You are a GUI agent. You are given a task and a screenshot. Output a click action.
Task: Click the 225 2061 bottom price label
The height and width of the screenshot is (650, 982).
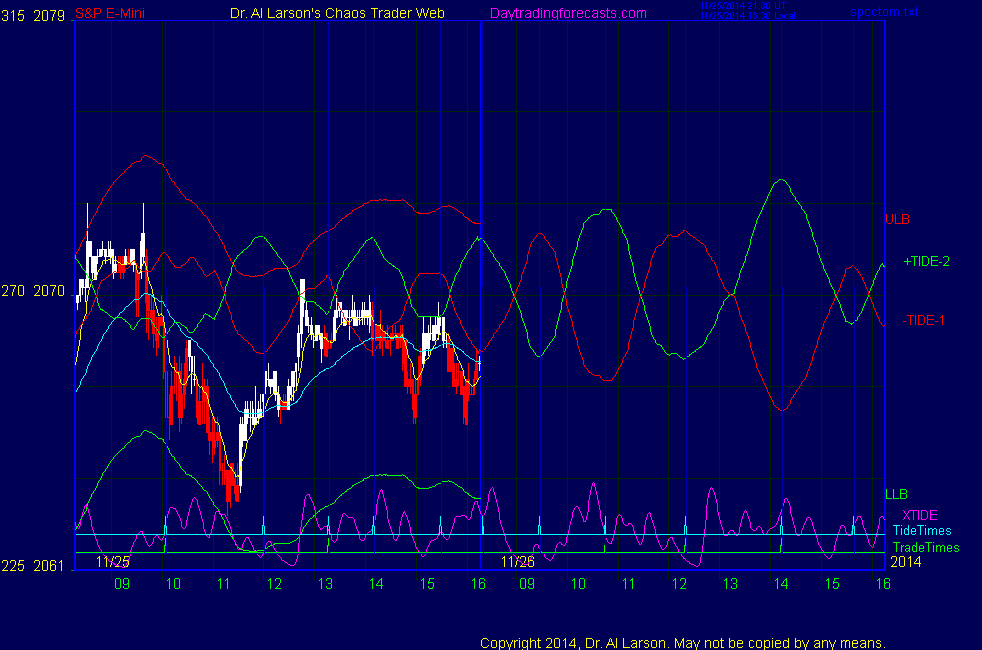click(33, 566)
